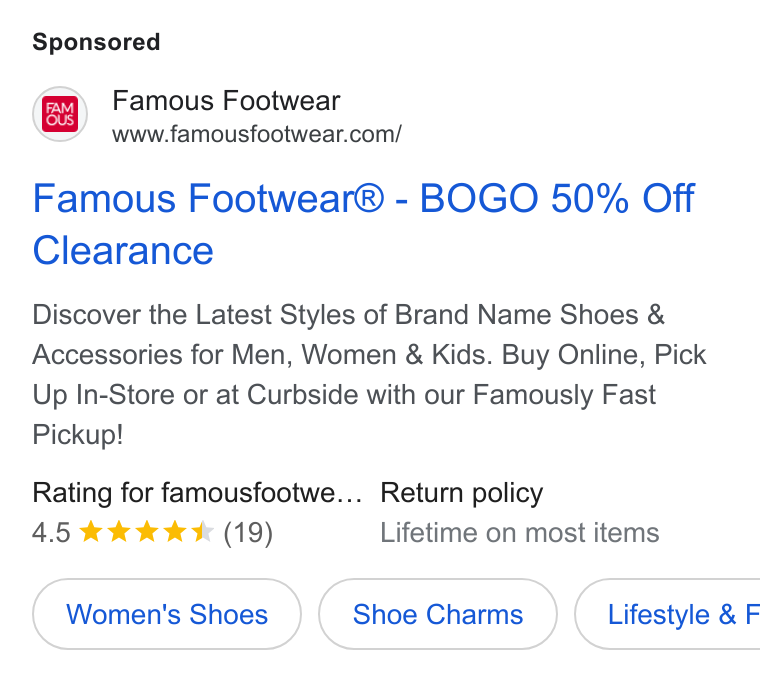The width and height of the screenshot is (760, 682).
Task: Open the Women's Shoes sitelink chip
Action: 167,614
